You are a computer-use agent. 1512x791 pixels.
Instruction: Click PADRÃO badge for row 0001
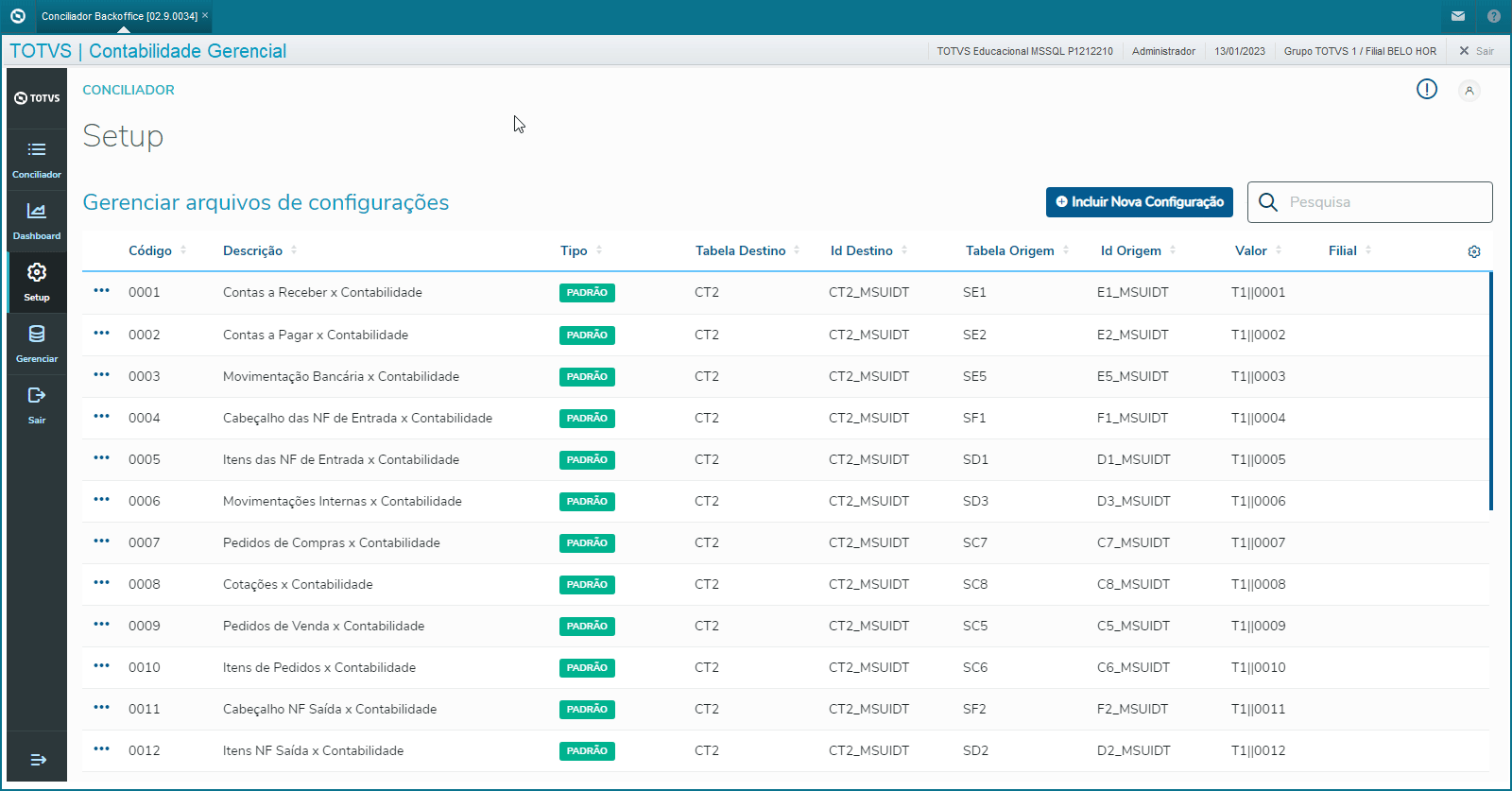587,293
